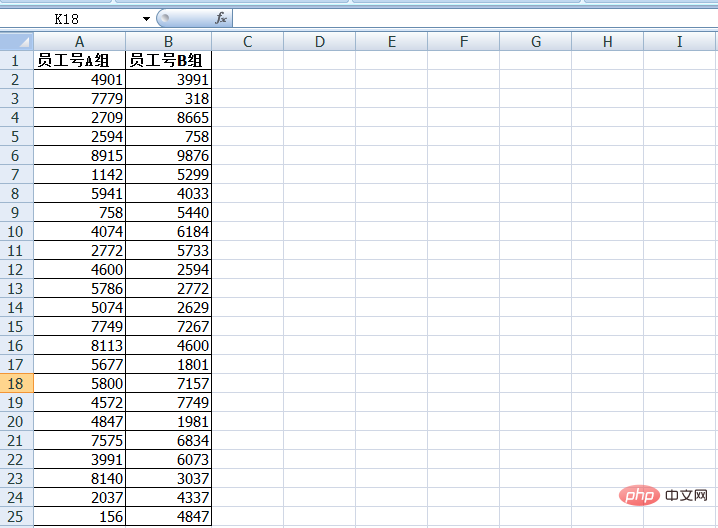Select column G header

click(535, 42)
